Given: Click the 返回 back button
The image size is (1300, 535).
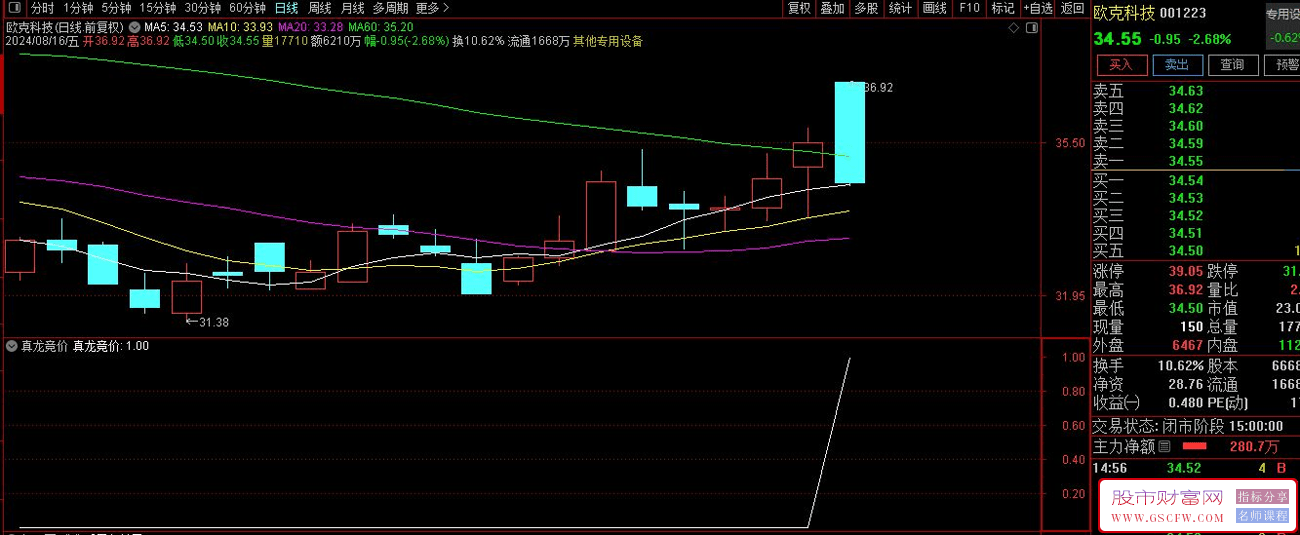Looking at the screenshot, I should point(1072,8).
